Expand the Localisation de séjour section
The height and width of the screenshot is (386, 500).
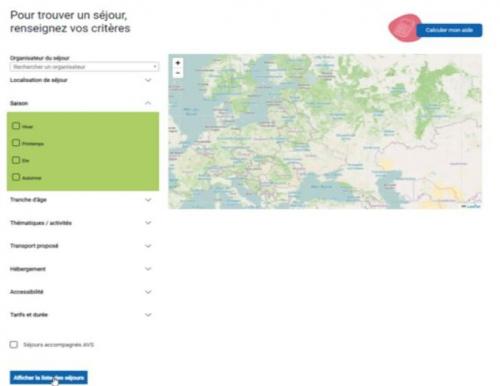[x=81, y=80]
